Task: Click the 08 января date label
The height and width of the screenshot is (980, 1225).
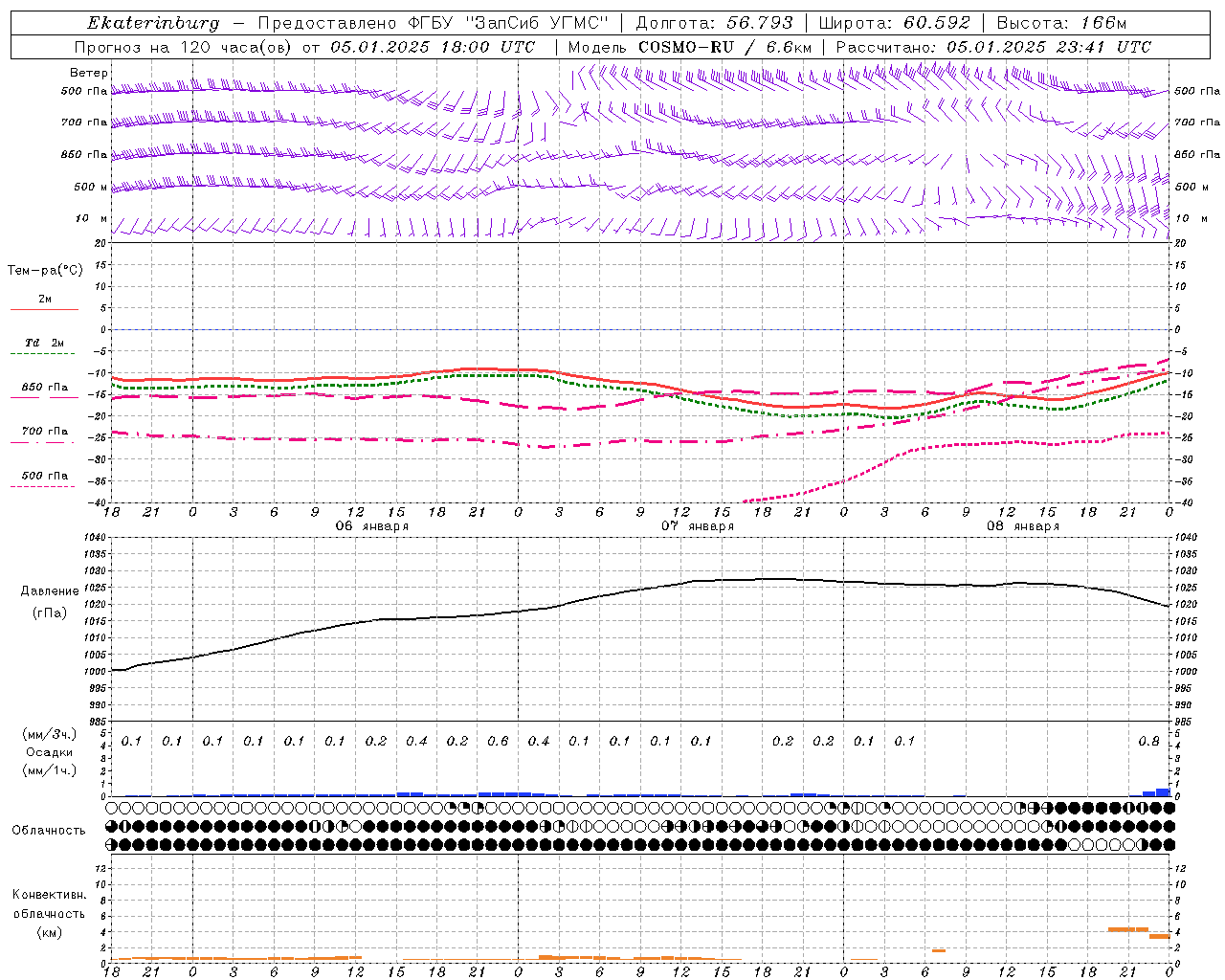Action: pos(1023,526)
